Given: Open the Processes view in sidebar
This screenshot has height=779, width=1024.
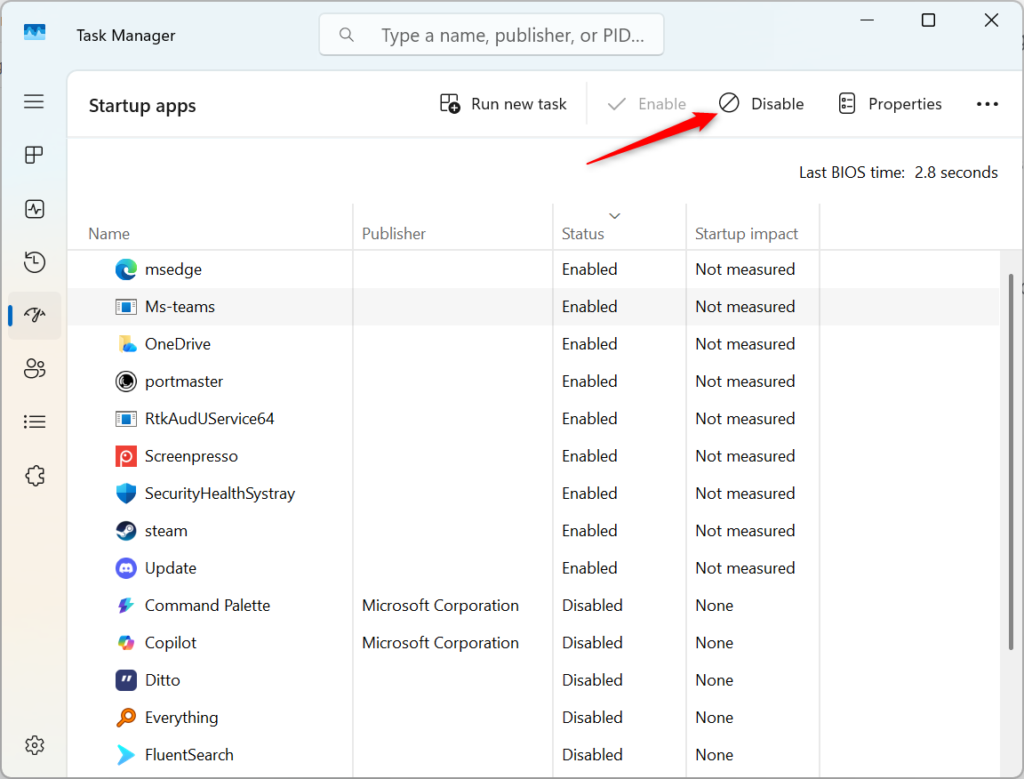Looking at the screenshot, I should pyautogui.click(x=34, y=155).
